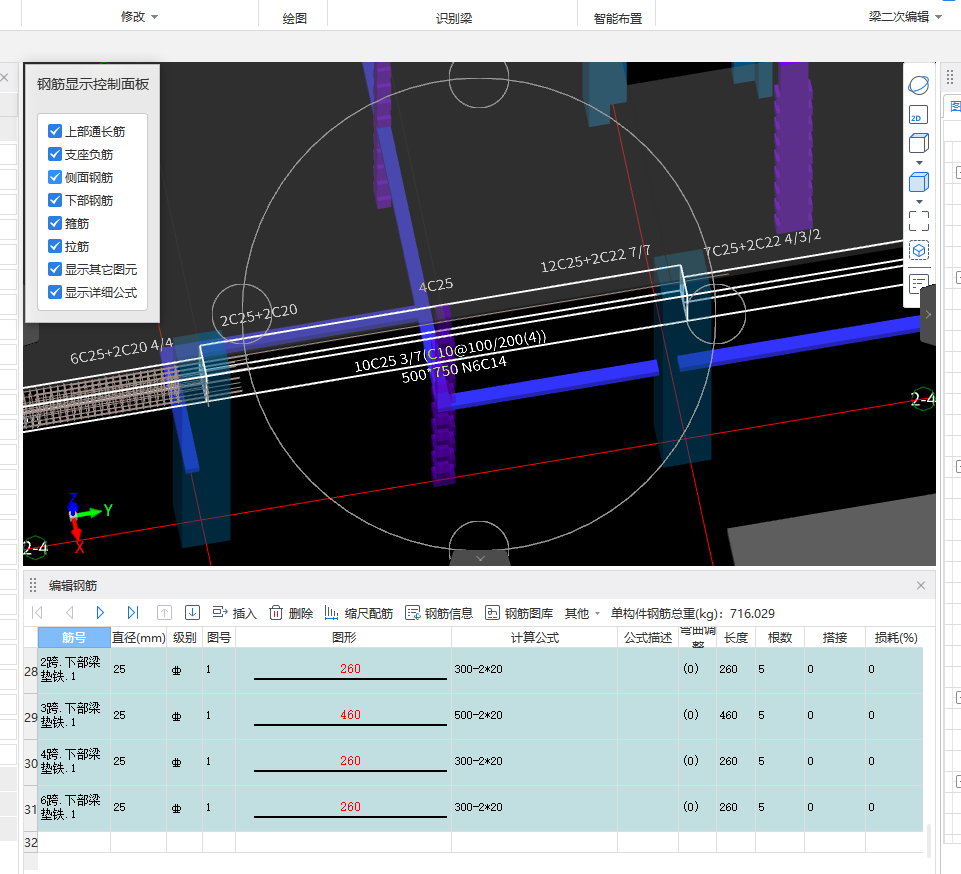Open the 识别梁 ribbon group
The height and width of the screenshot is (874, 961).
point(454,18)
